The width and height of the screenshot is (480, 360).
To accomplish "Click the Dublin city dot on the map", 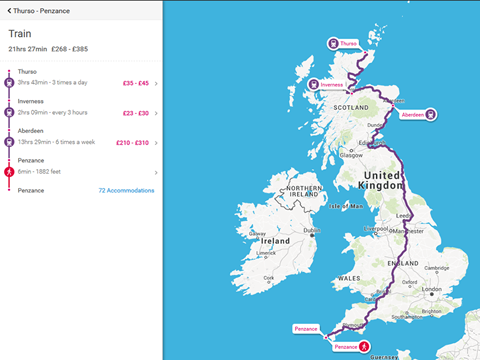I will point(312,235).
